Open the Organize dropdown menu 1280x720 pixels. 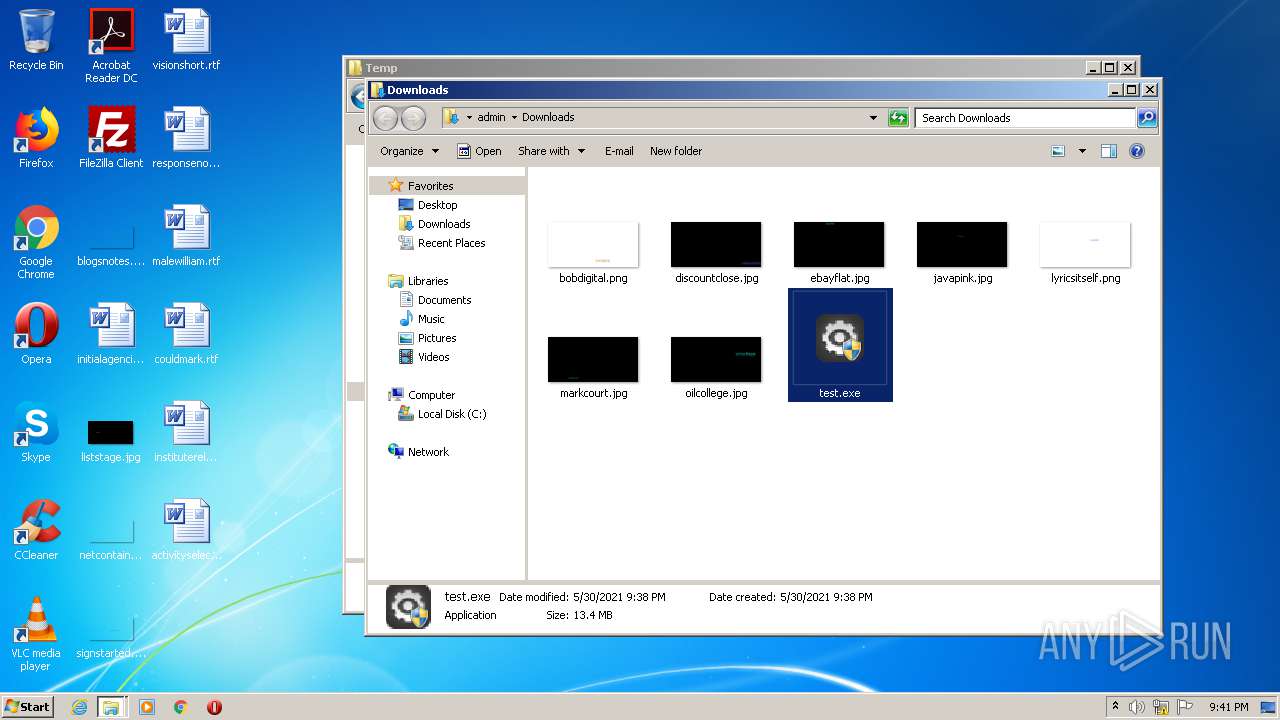(x=409, y=151)
